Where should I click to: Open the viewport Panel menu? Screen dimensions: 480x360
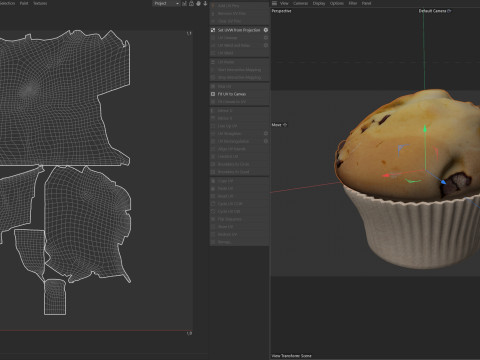(x=366, y=3)
